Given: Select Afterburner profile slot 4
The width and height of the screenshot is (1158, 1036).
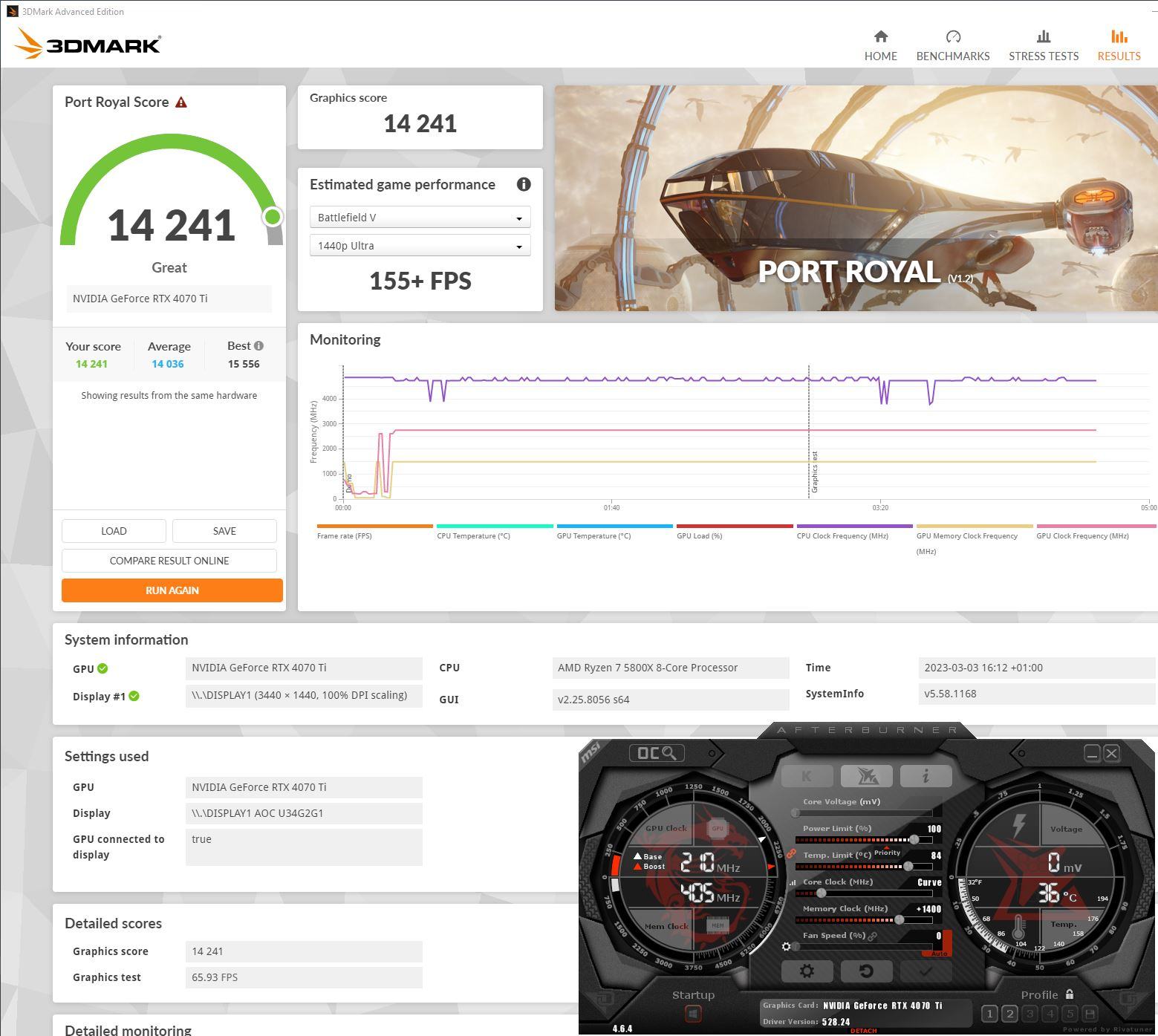Looking at the screenshot, I should click(x=1050, y=1014).
